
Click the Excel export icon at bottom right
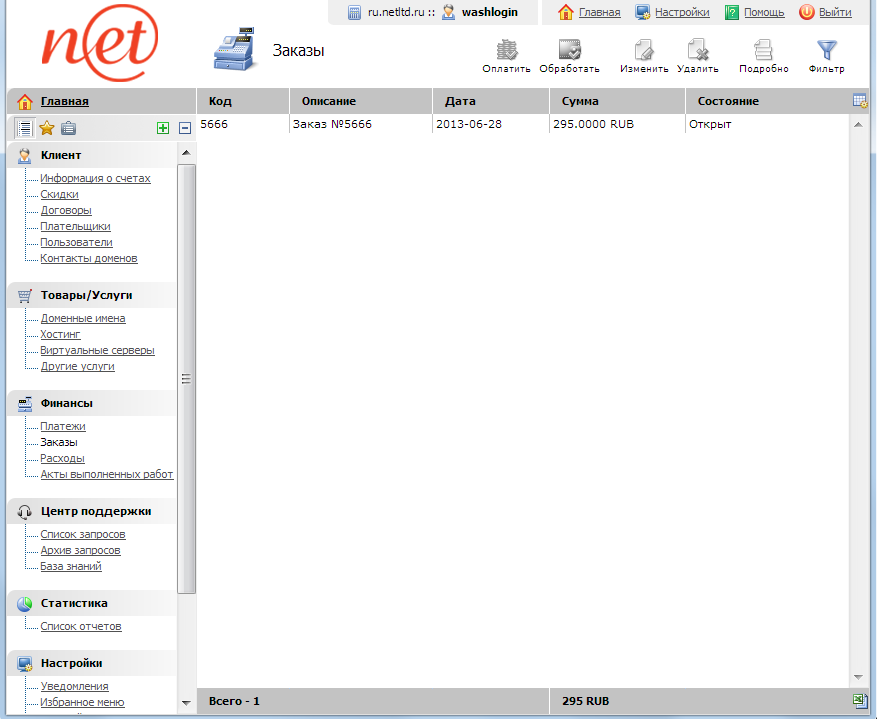click(859, 701)
